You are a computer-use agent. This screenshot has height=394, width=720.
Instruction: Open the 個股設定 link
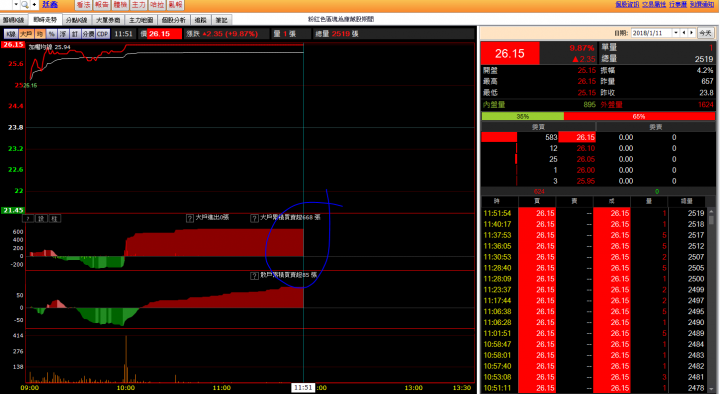point(627,4)
